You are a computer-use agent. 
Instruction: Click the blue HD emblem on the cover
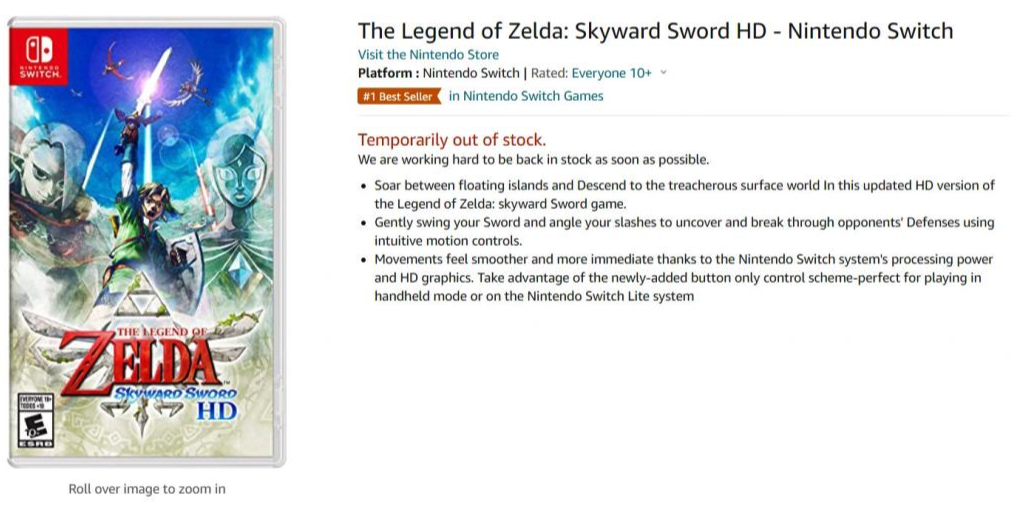click(216, 409)
